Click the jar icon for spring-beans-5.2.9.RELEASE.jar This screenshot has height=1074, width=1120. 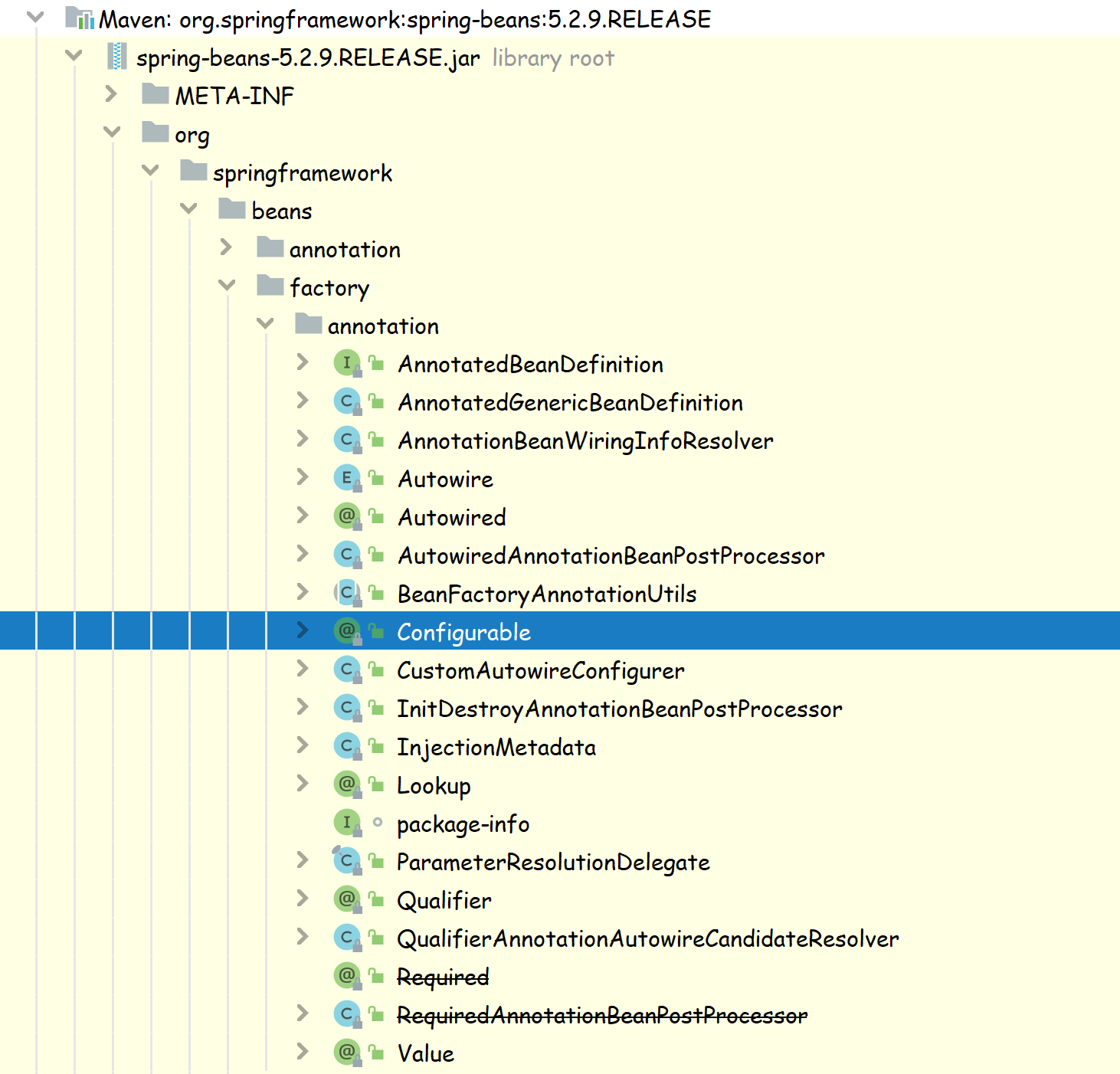coord(118,57)
